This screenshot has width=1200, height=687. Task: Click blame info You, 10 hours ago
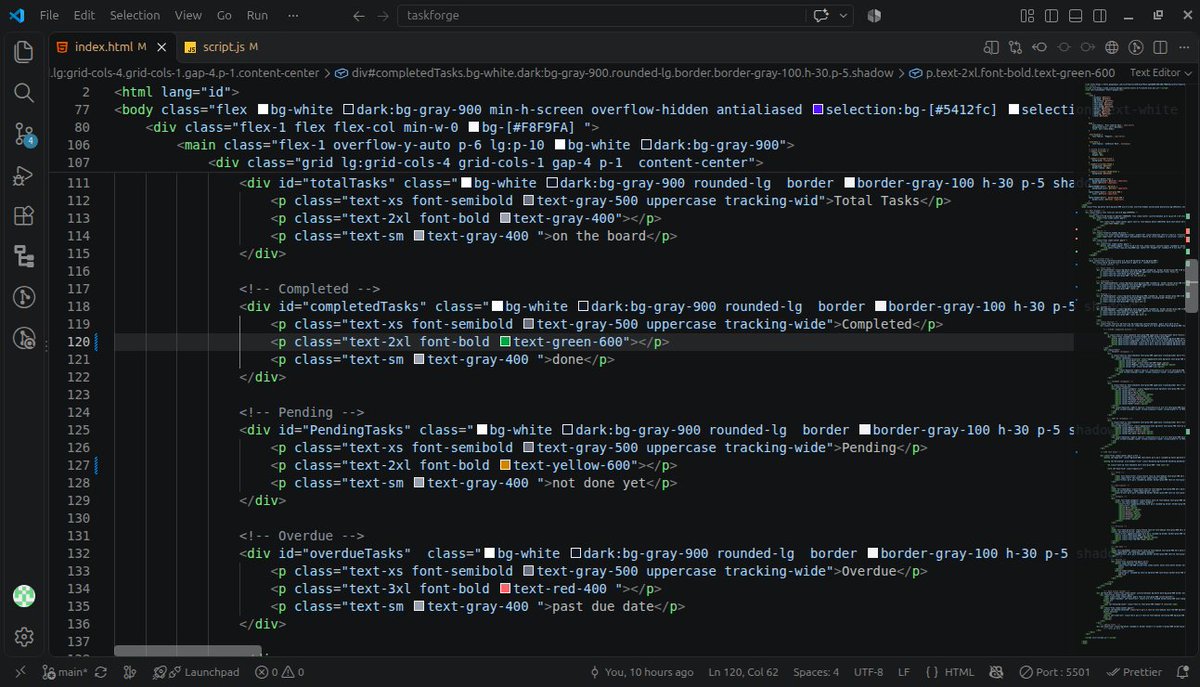coord(641,672)
